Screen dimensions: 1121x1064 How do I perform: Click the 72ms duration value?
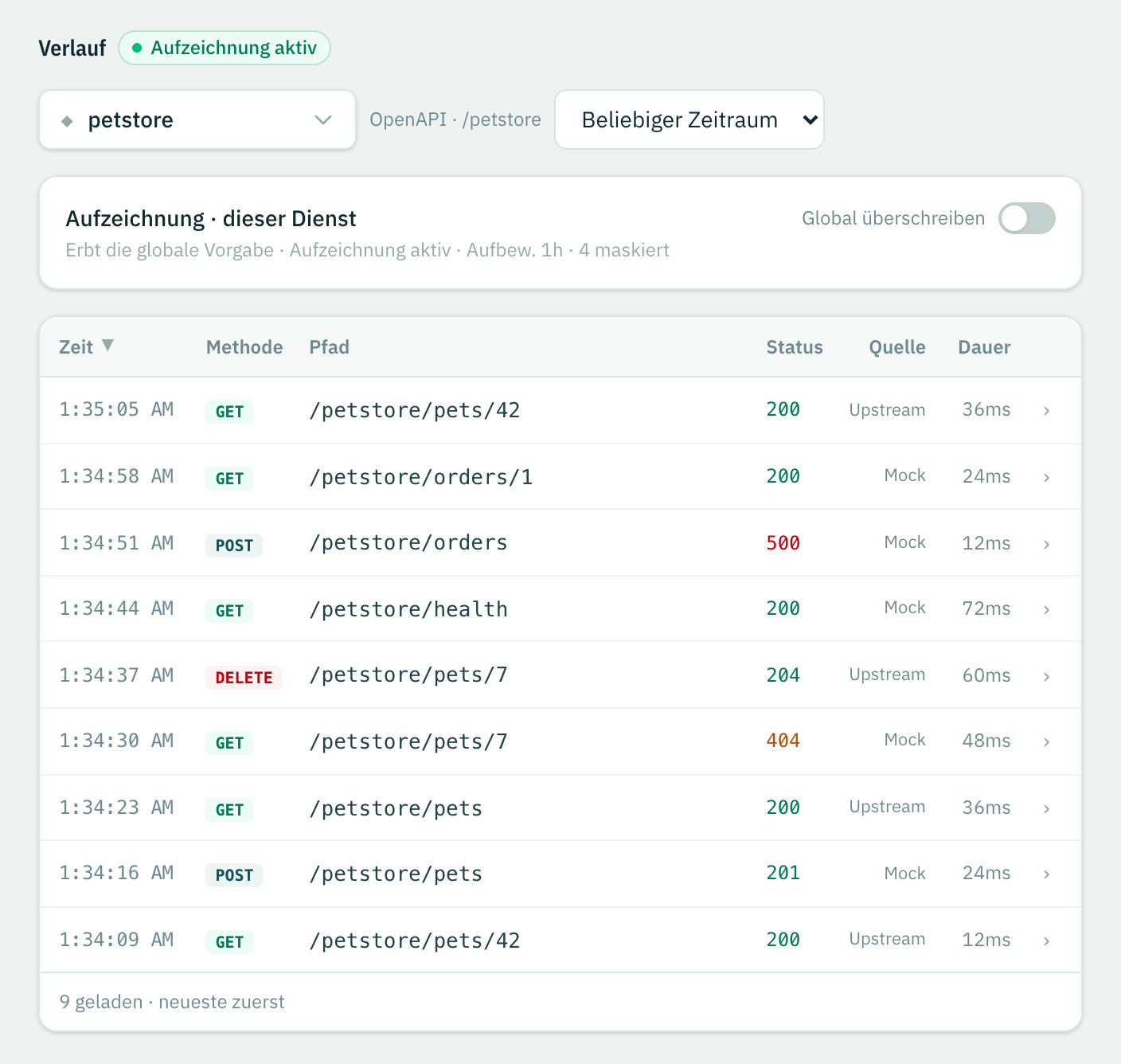pos(986,608)
